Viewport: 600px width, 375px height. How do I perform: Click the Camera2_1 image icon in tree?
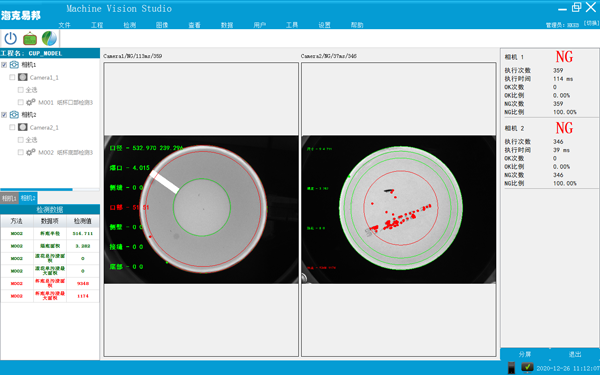point(23,127)
